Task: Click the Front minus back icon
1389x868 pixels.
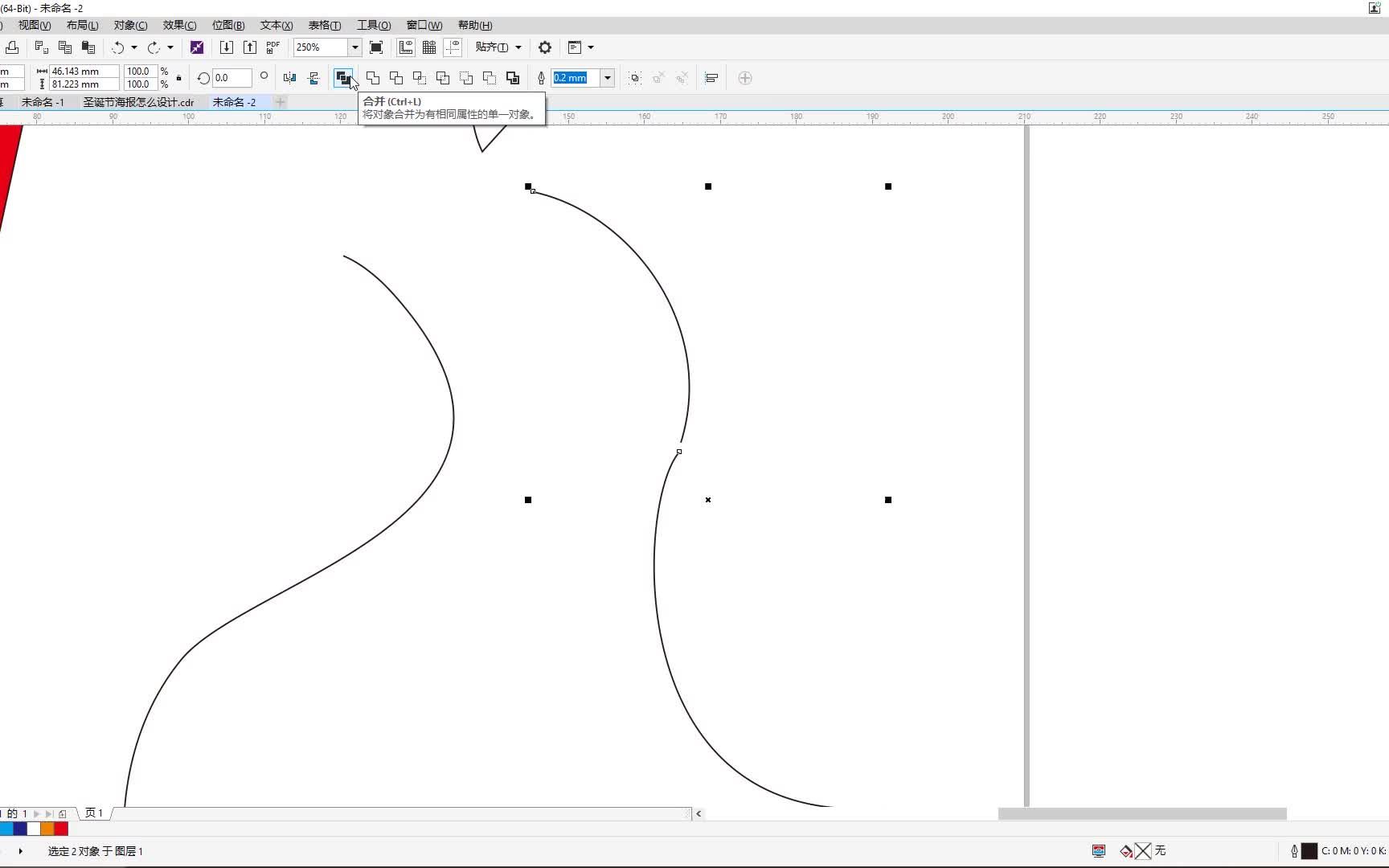Action: (466, 78)
